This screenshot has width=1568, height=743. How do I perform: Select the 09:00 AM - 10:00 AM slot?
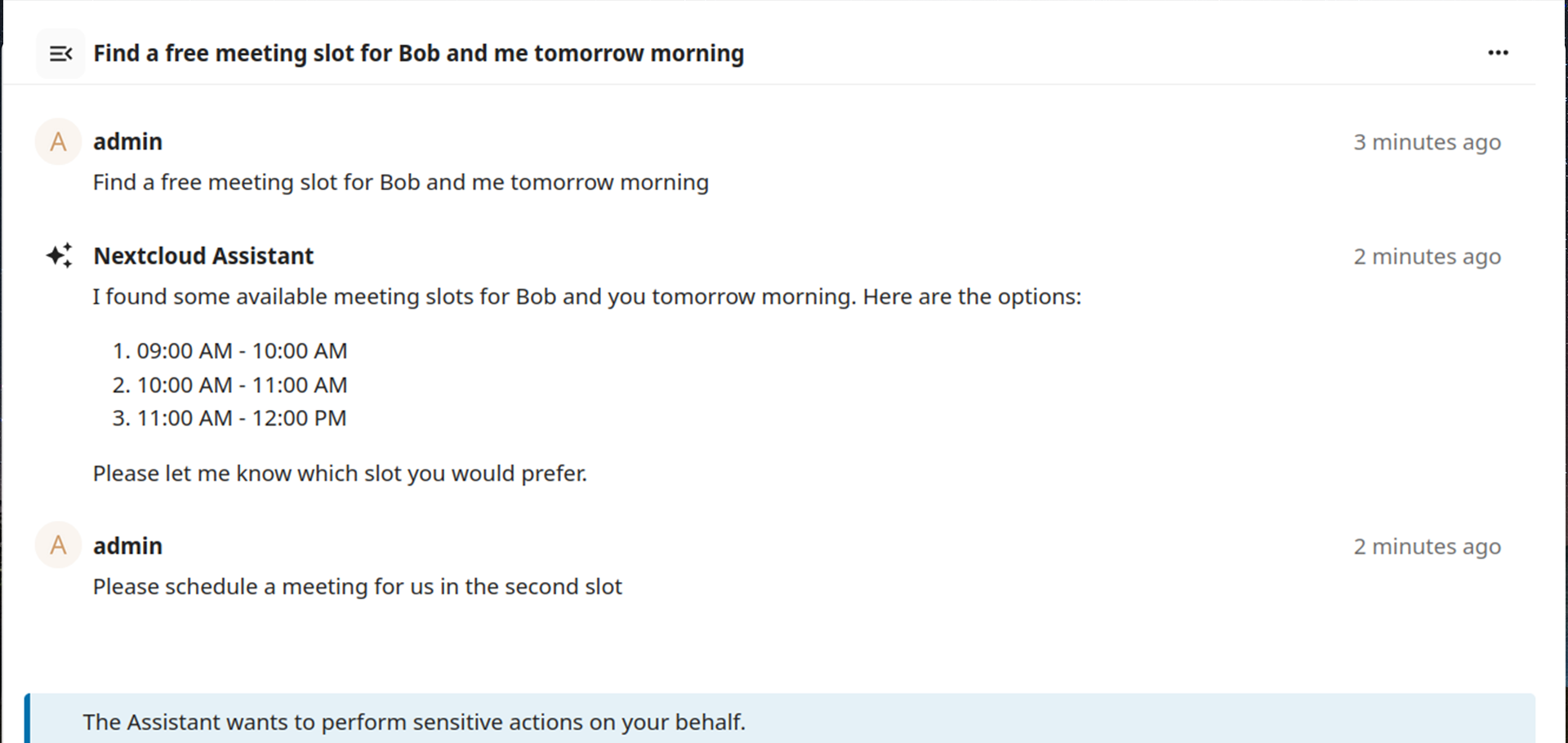[x=242, y=351]
